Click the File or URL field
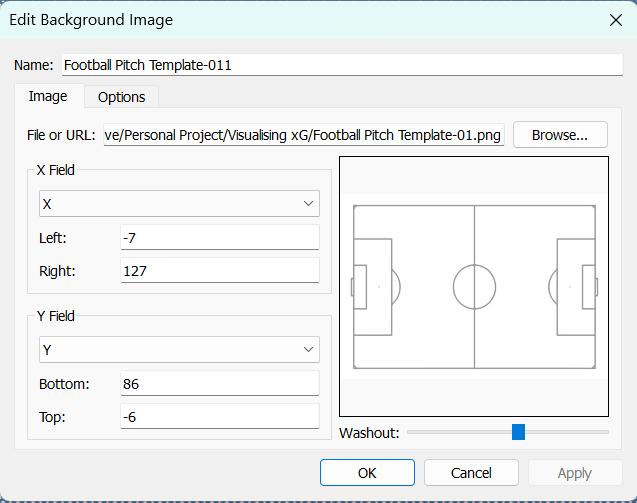This screenshot has width=637, height=503. 304,135
